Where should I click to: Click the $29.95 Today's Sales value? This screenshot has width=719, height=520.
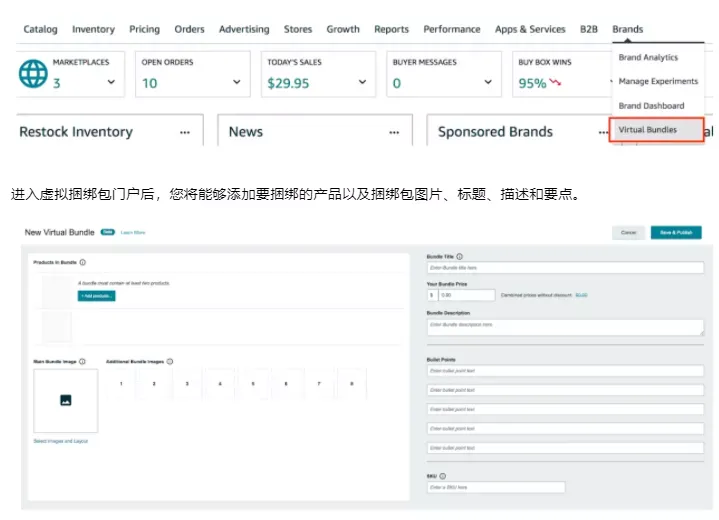(288, 83)
